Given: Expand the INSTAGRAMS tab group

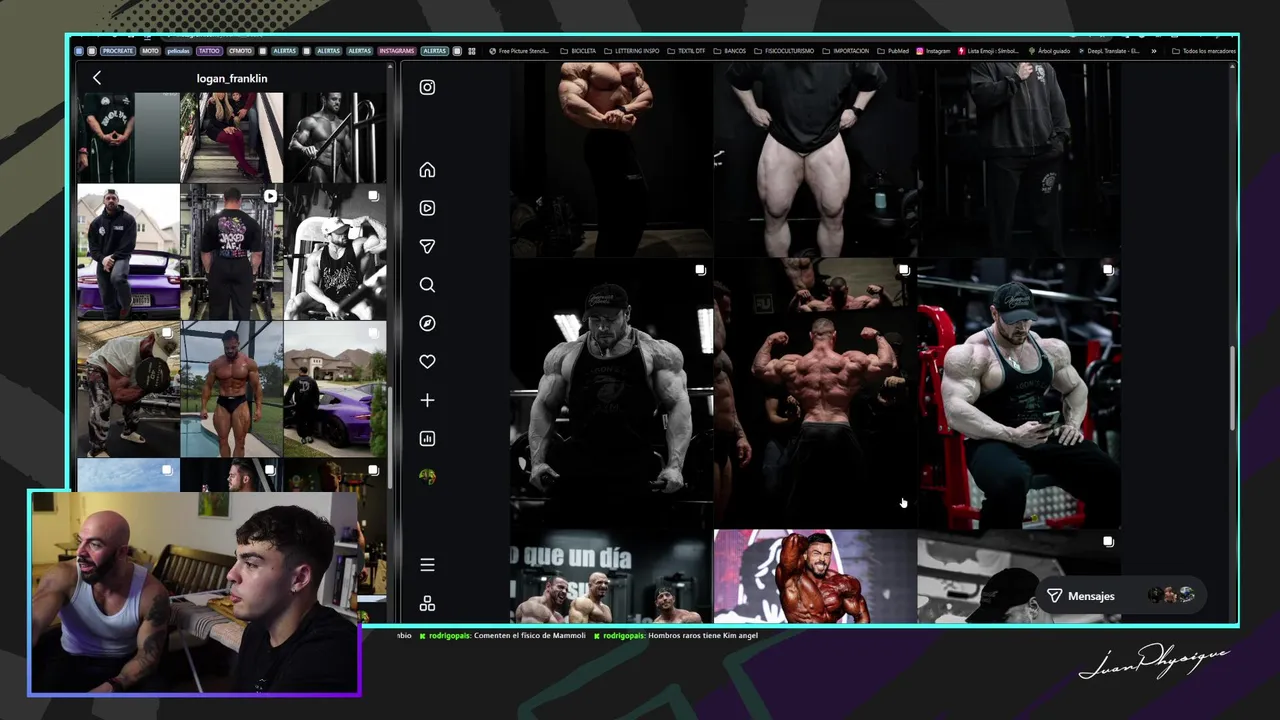Looking at the screenshot, I should [397, 51].
